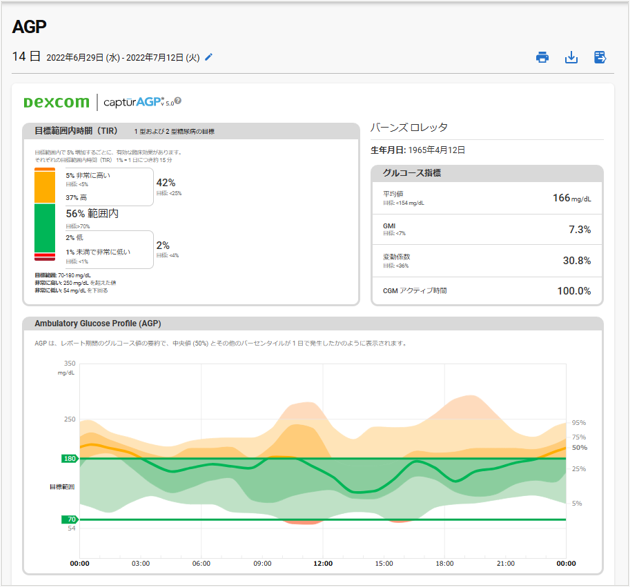630x587 pixels.
Task: Click the CGM アクティブ時間 100.0% value
Action: click(x=574, y=291)
